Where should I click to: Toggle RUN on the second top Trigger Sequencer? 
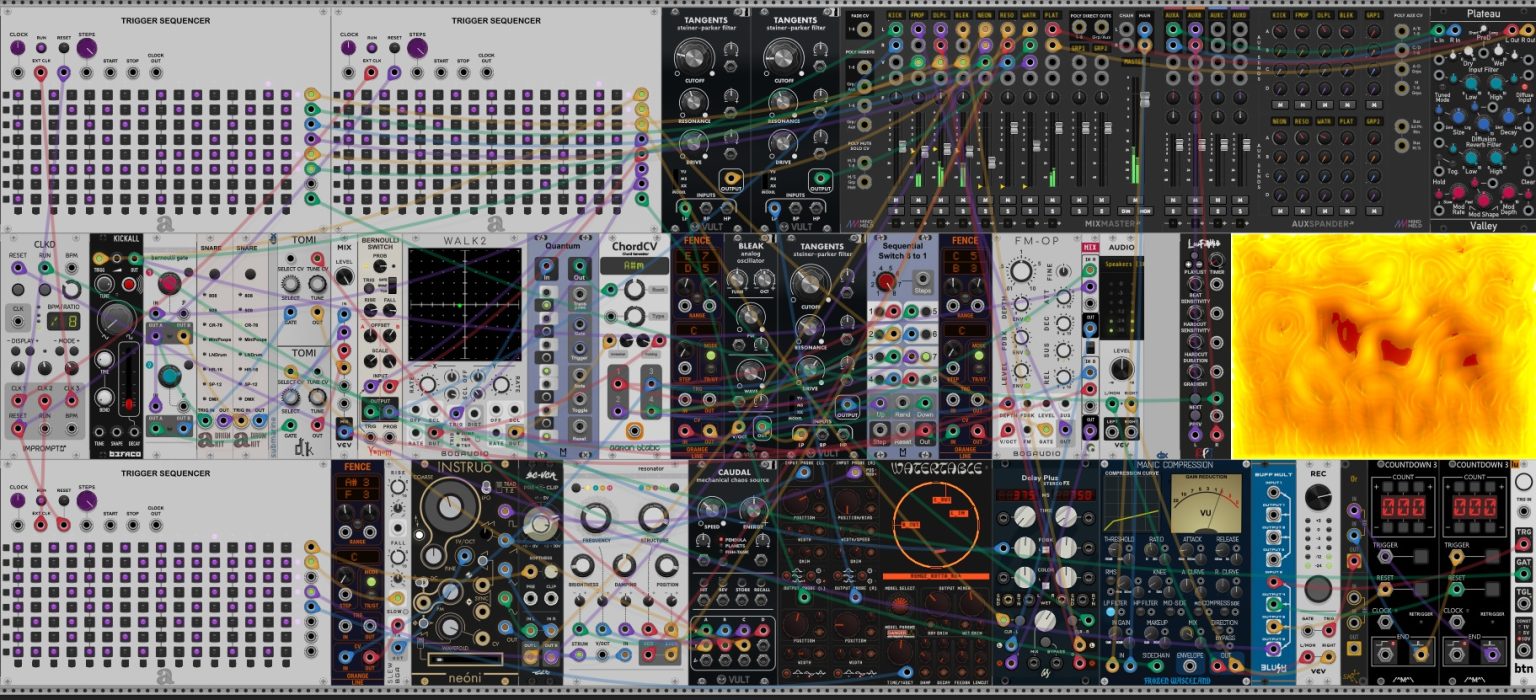point(371,47)
